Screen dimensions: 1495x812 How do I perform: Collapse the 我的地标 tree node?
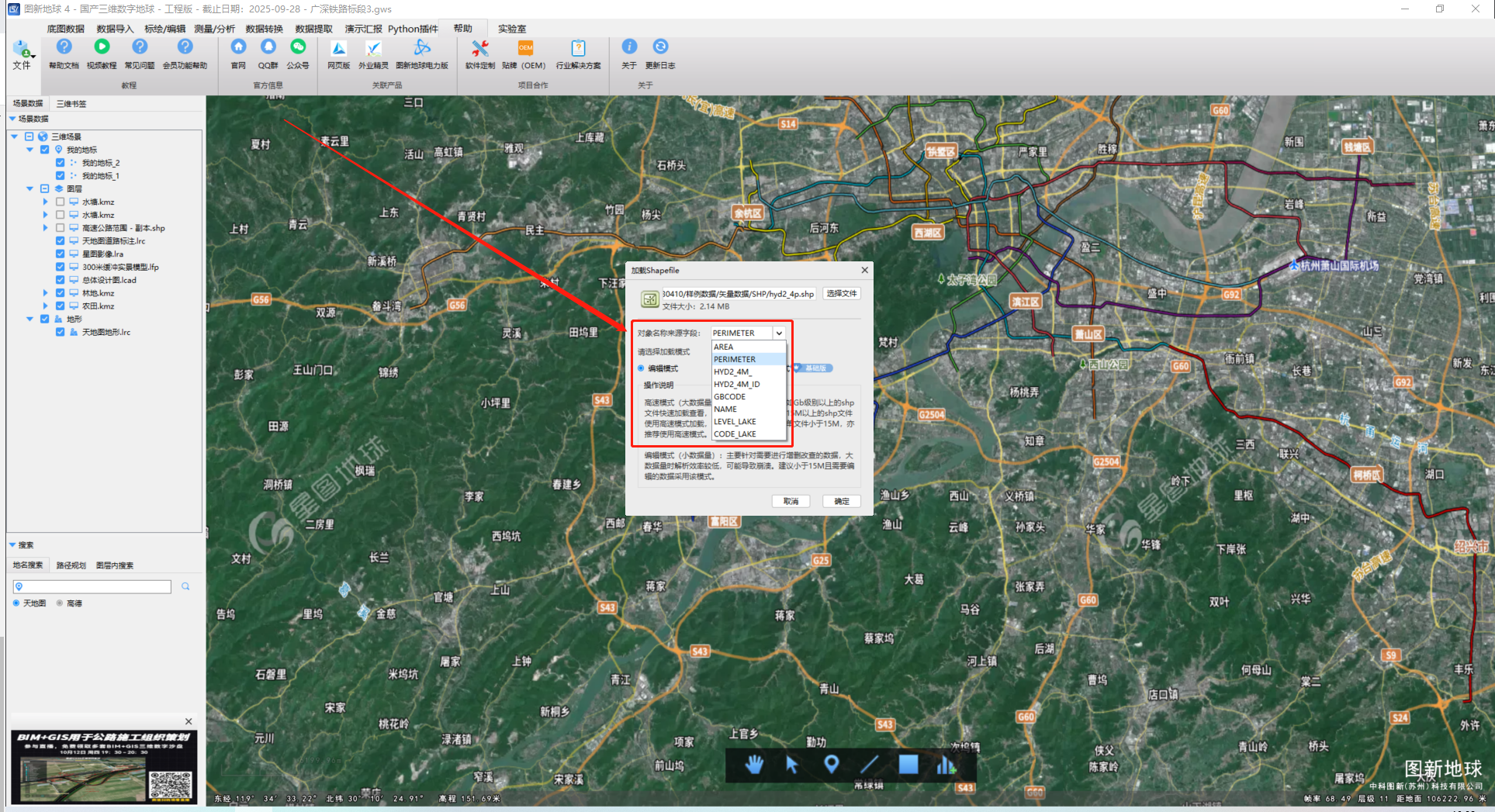coord(30,150)
